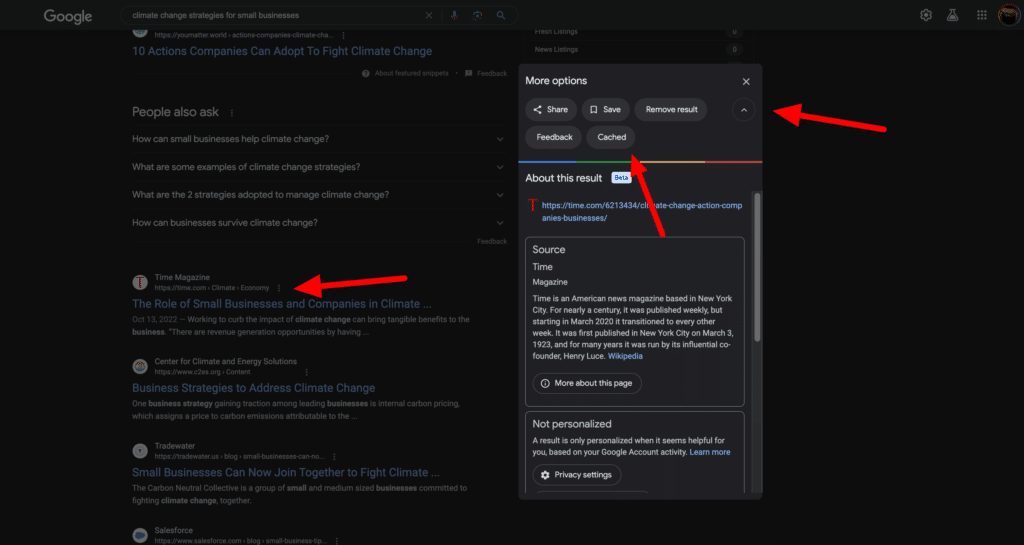Clear the search box text
The width and height of the screenshot is (1024, 545).
pyautogui.click(x=428, y=15)
